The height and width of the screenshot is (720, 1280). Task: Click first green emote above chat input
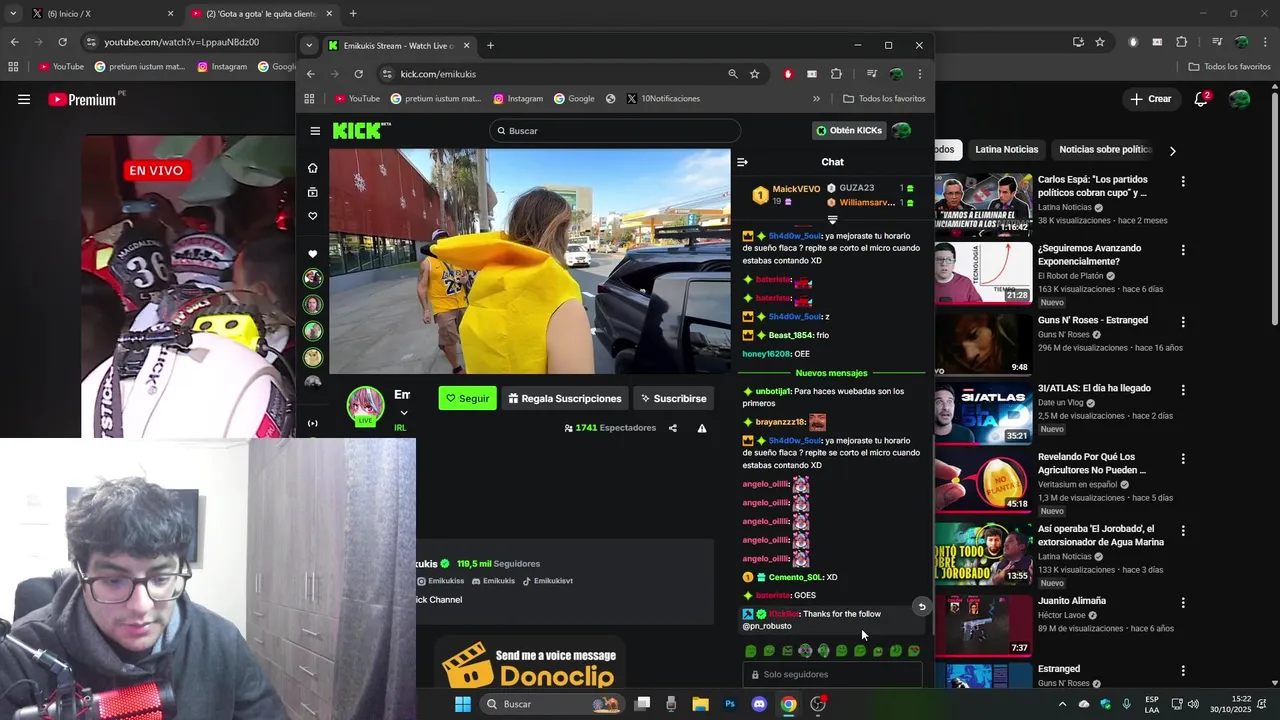pyautogui.click(x=751, y=651)
